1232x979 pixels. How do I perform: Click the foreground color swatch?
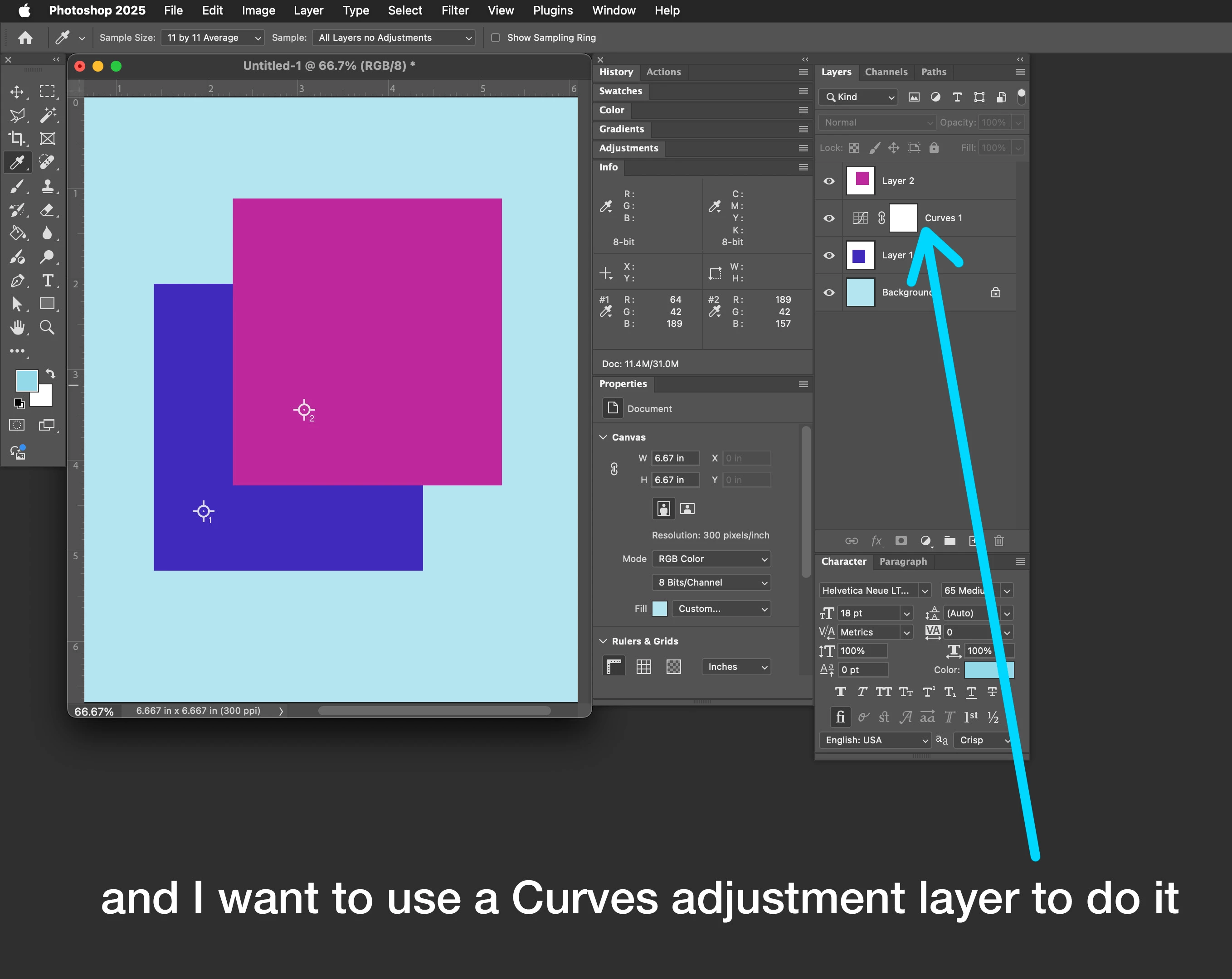point(26,380)
